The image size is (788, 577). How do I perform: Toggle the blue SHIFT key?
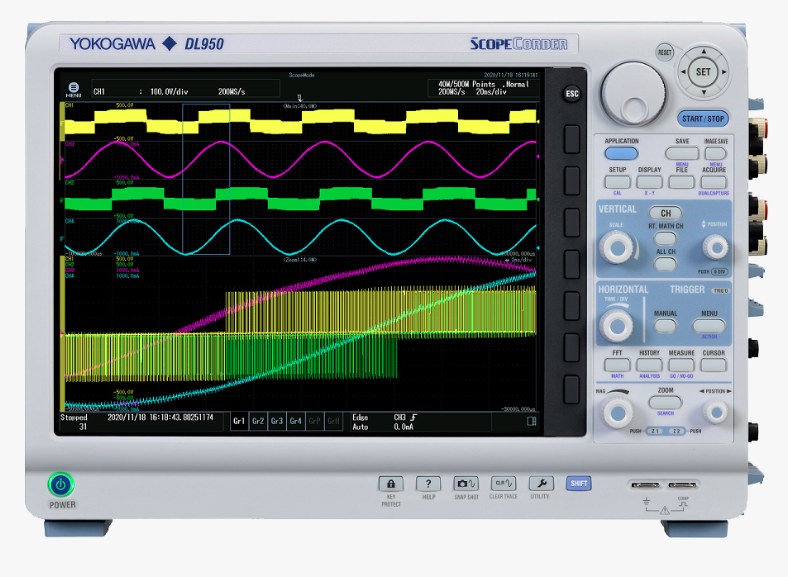point(579,483)
